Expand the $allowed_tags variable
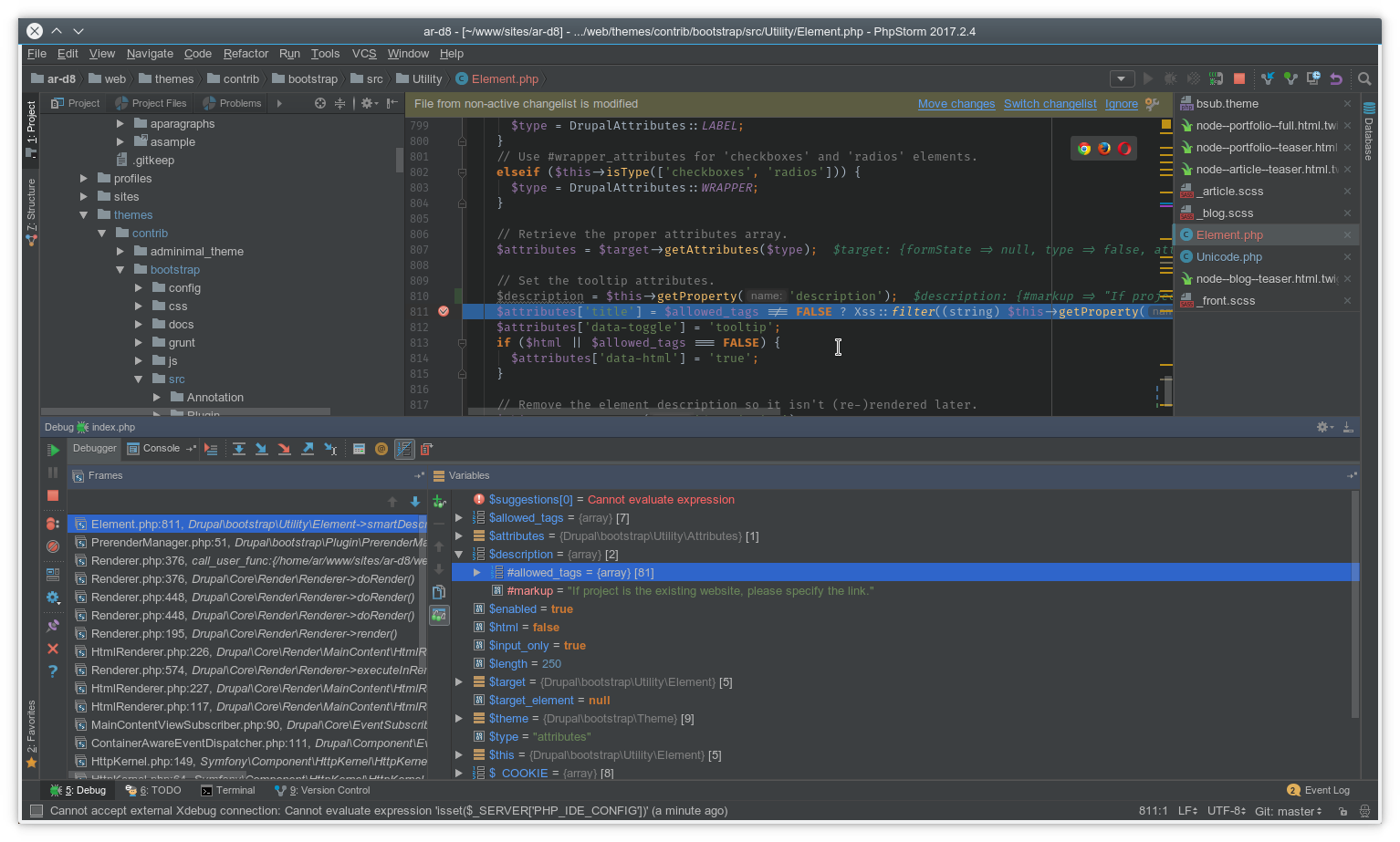This screenshot has width=1400, height=842. (x=459, y=517)
